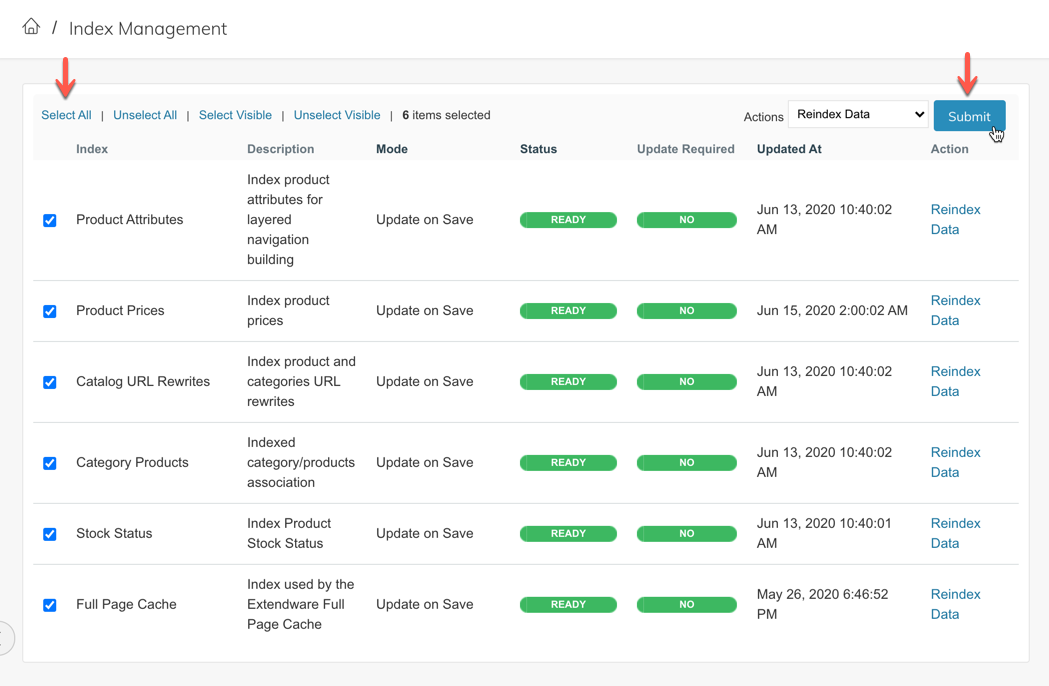Click the Index column header

(x=92, y=149)
